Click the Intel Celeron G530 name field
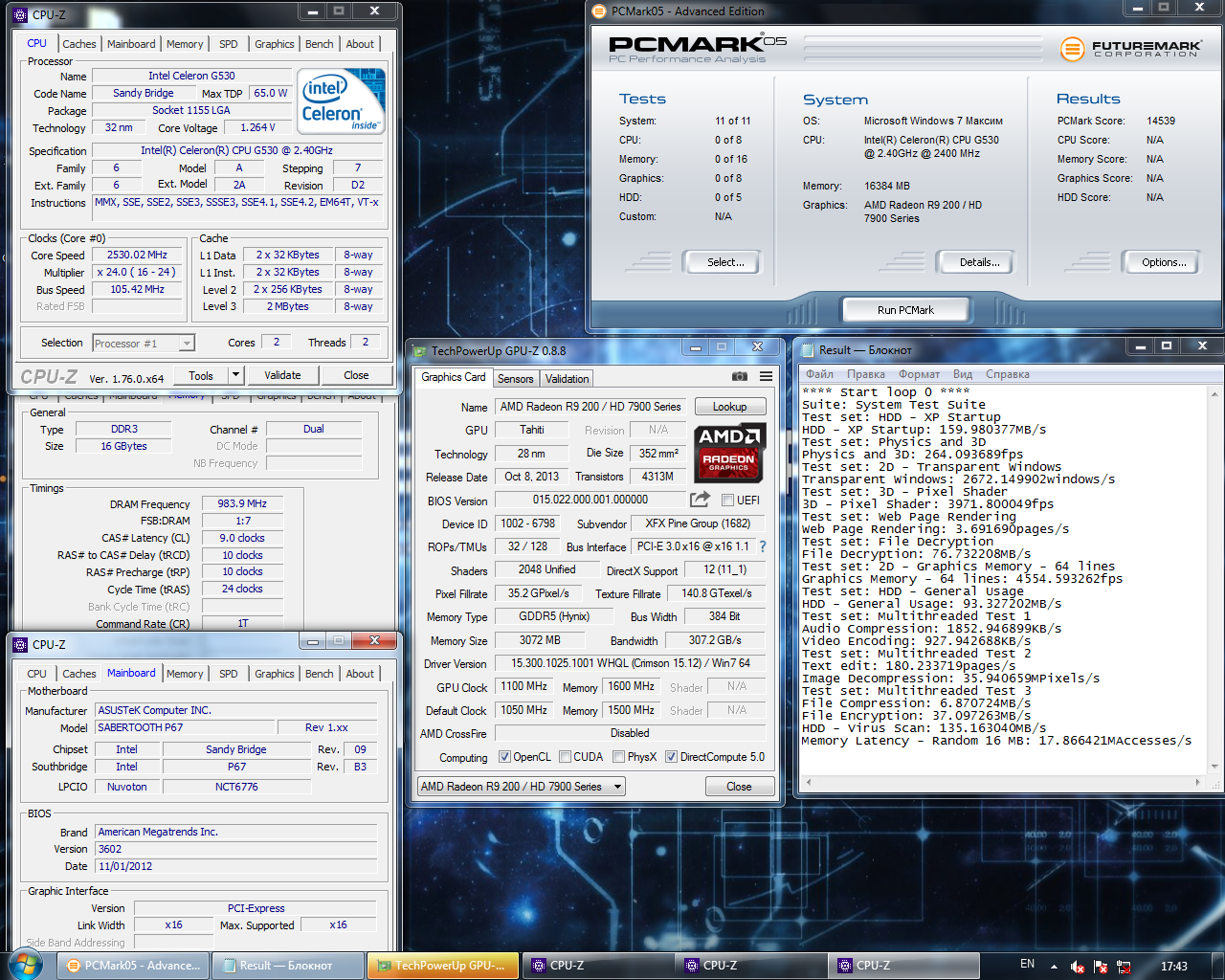Viewport: 1225px width, 980px height. click(191, 76)
